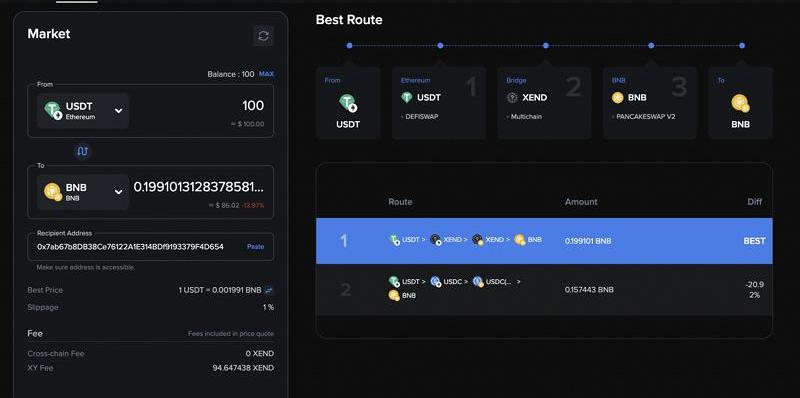
Task: Select route 1 marked BEST
Action: click(544, 241)
